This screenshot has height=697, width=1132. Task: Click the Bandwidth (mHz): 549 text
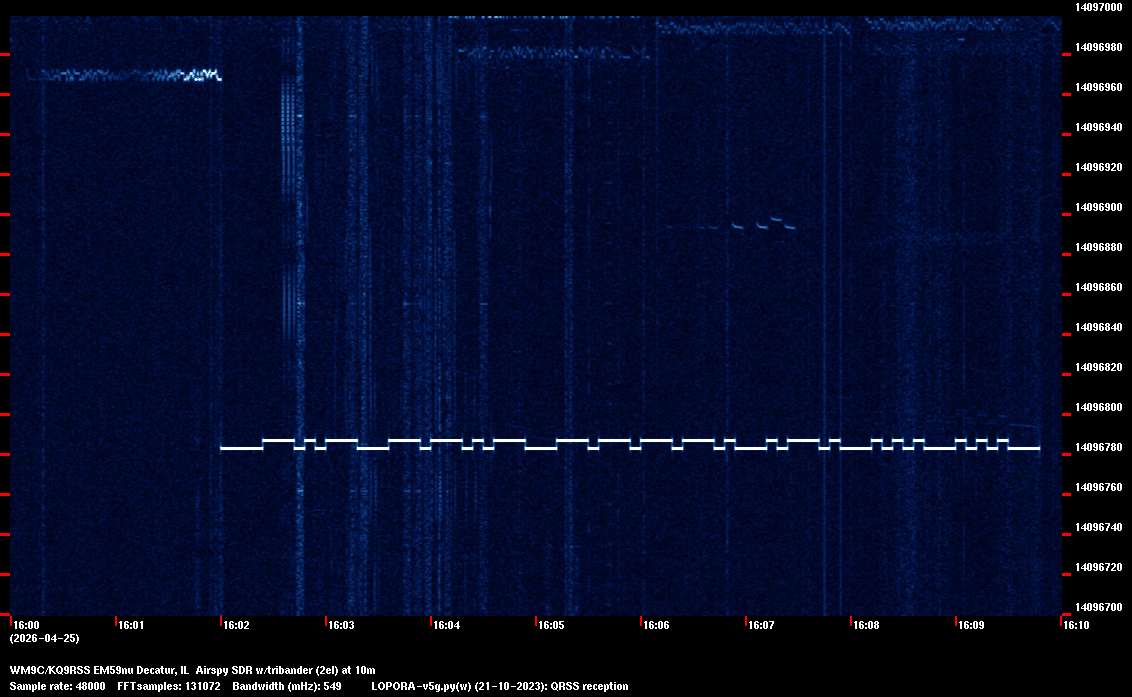(287, 686)
